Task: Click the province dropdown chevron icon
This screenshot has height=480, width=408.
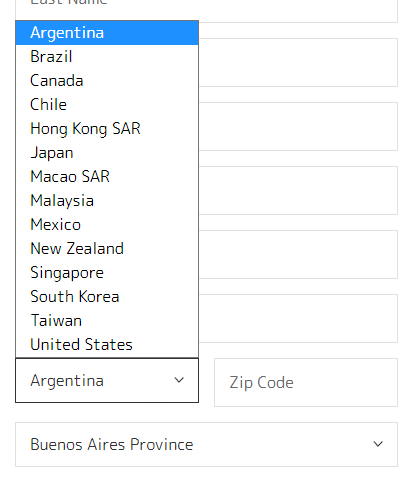Action: click(x=378, y=444)
